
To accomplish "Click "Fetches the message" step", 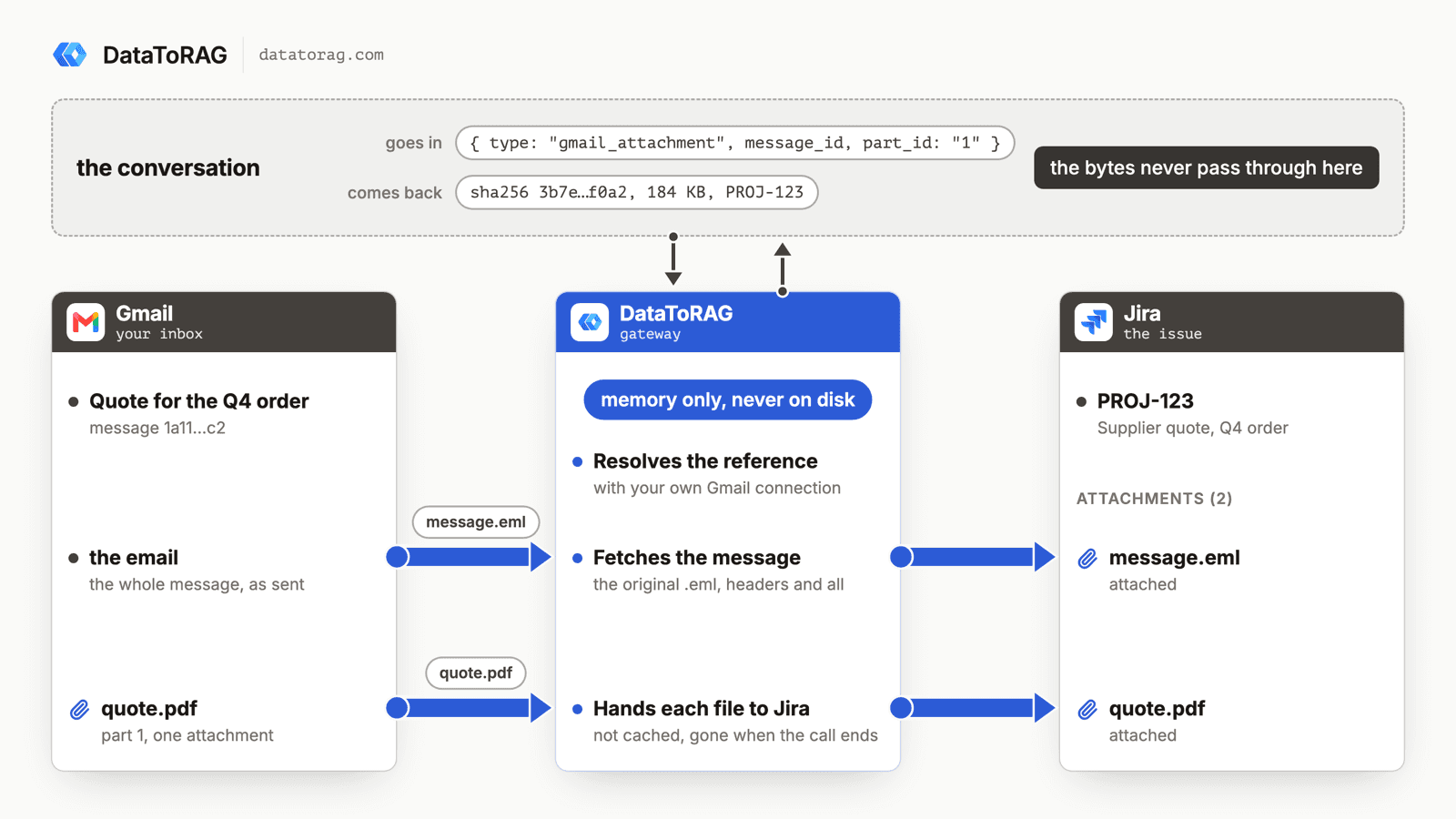I will tap(697, 558).
